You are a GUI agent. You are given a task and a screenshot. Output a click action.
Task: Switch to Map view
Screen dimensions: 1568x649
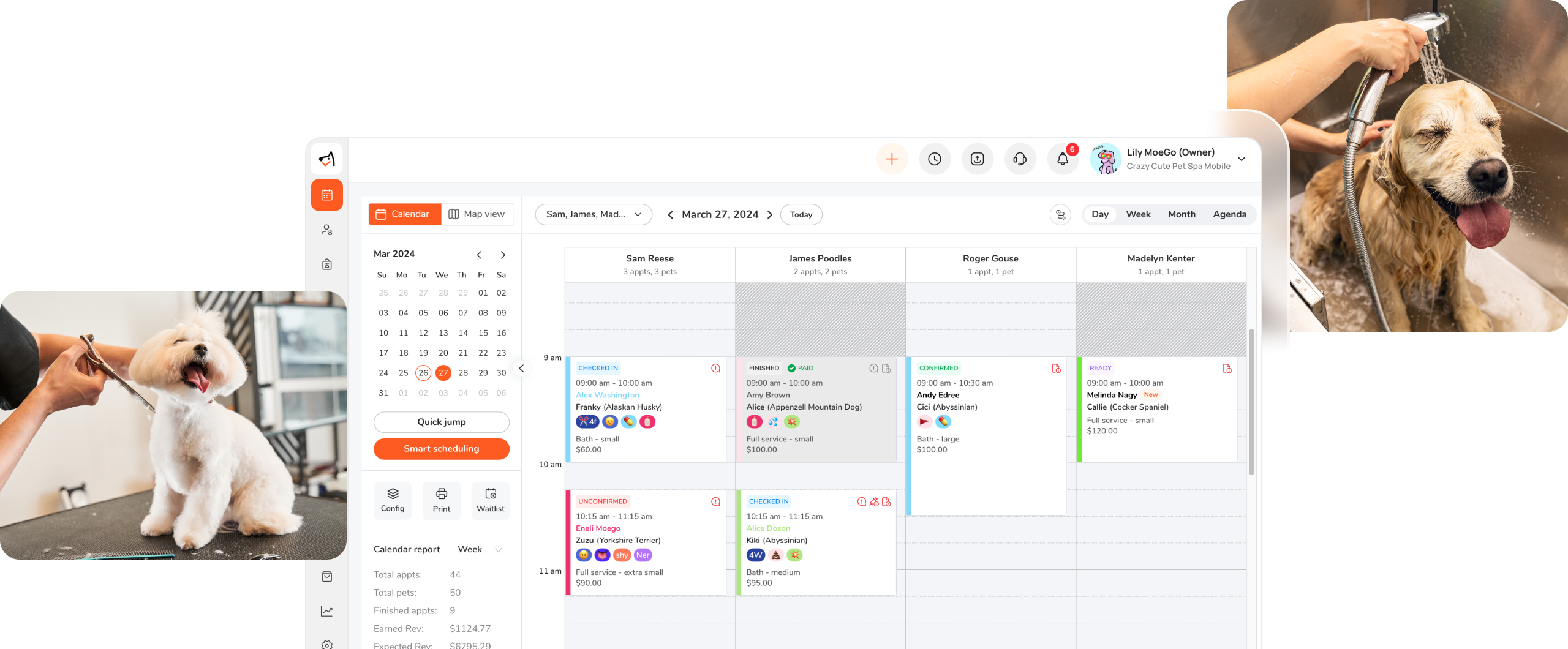coord(477,214)
